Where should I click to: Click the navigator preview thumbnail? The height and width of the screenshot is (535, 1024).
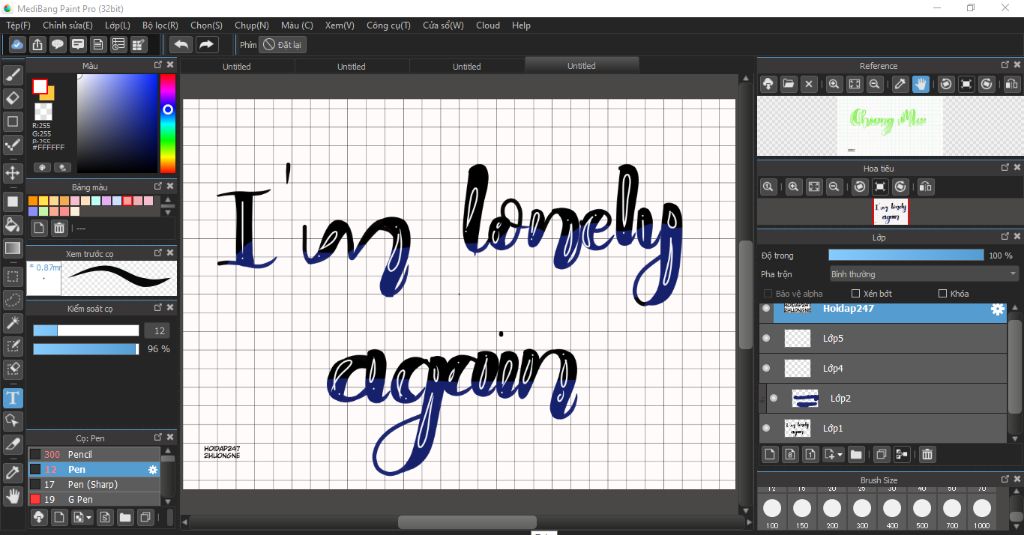pyautogui.click(x=890, y=212)
